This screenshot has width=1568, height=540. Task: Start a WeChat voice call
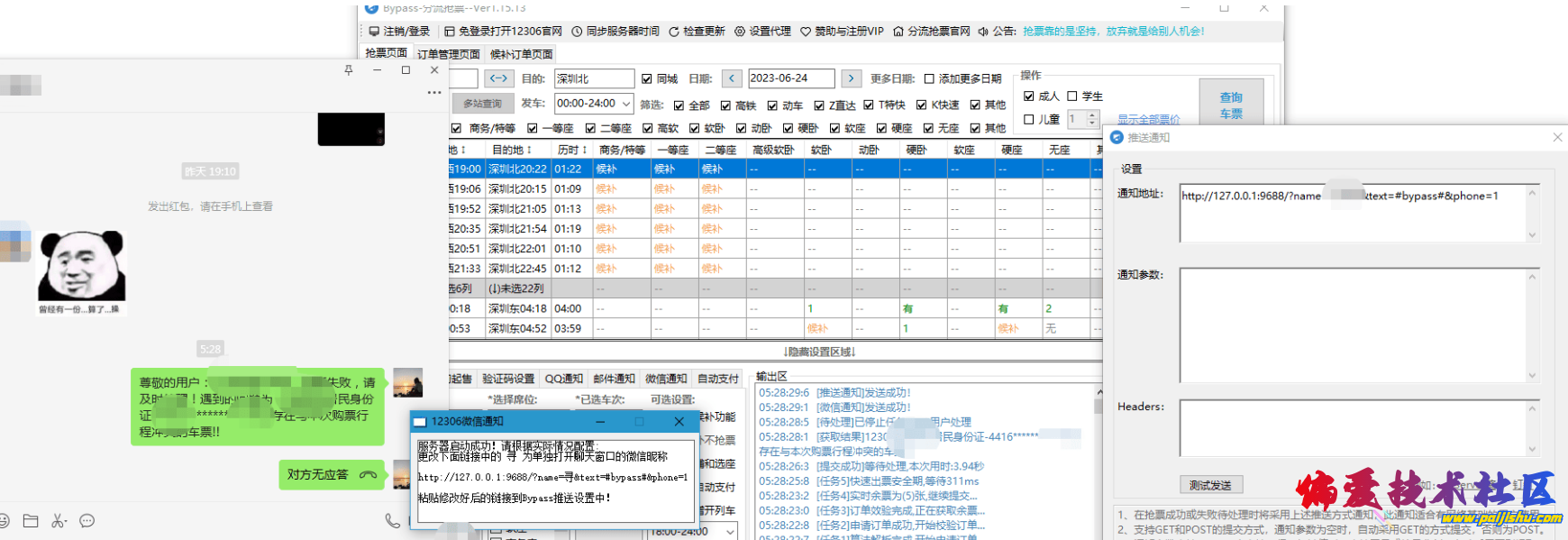pyautogui.click(x=392, y=521)
